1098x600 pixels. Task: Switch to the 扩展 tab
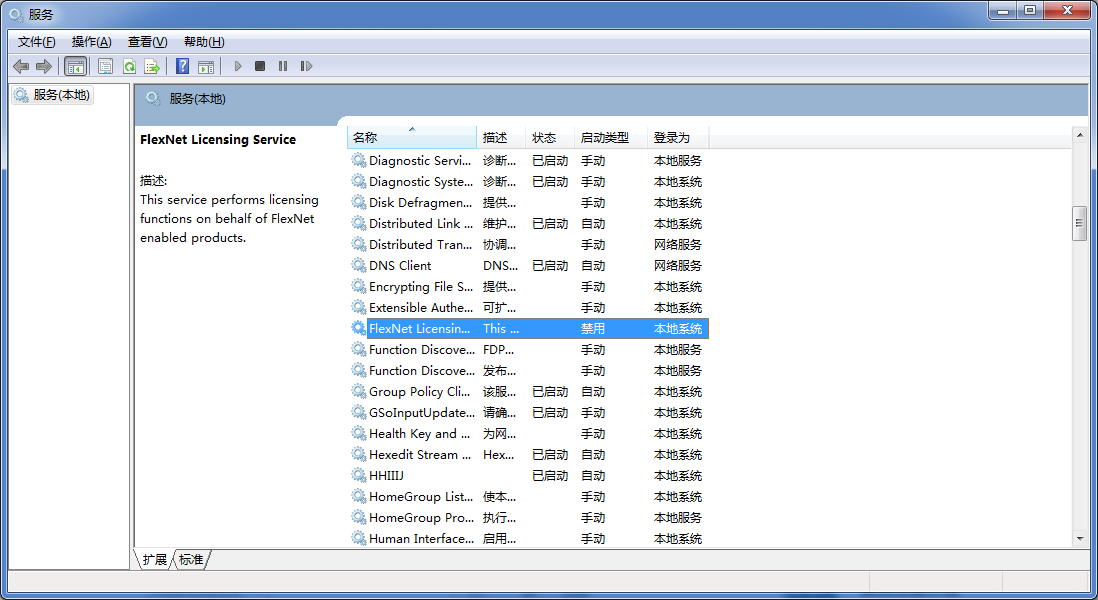coord(154,559)
